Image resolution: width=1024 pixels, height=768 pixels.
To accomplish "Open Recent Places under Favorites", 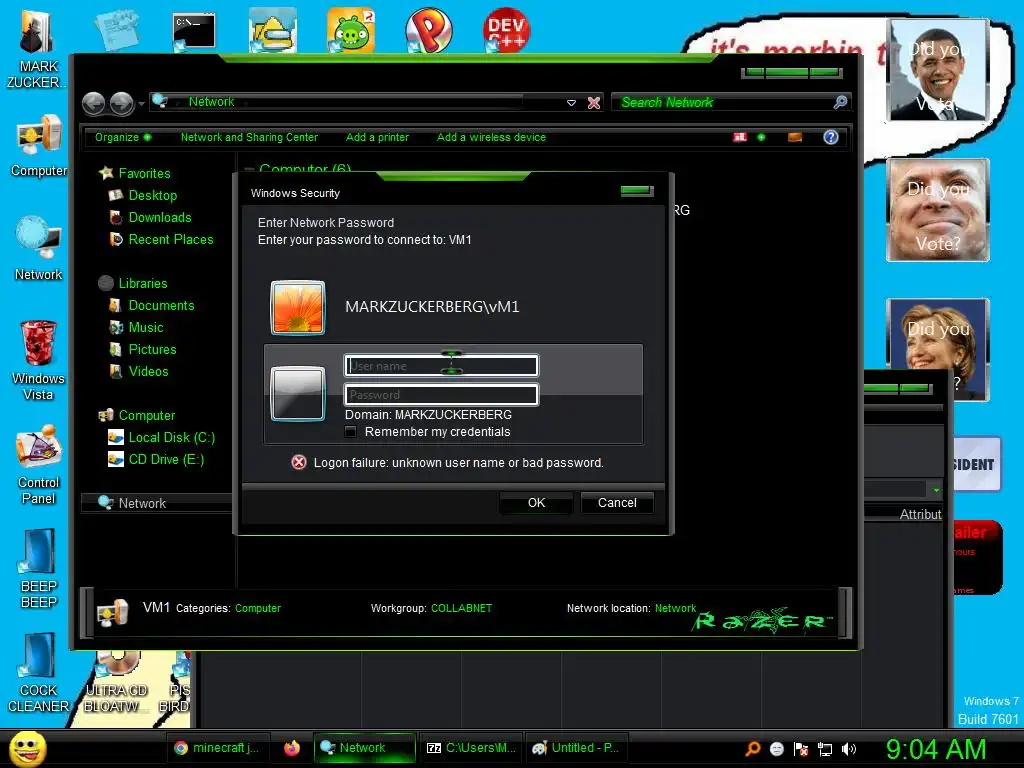I will (x=170, y=240).
